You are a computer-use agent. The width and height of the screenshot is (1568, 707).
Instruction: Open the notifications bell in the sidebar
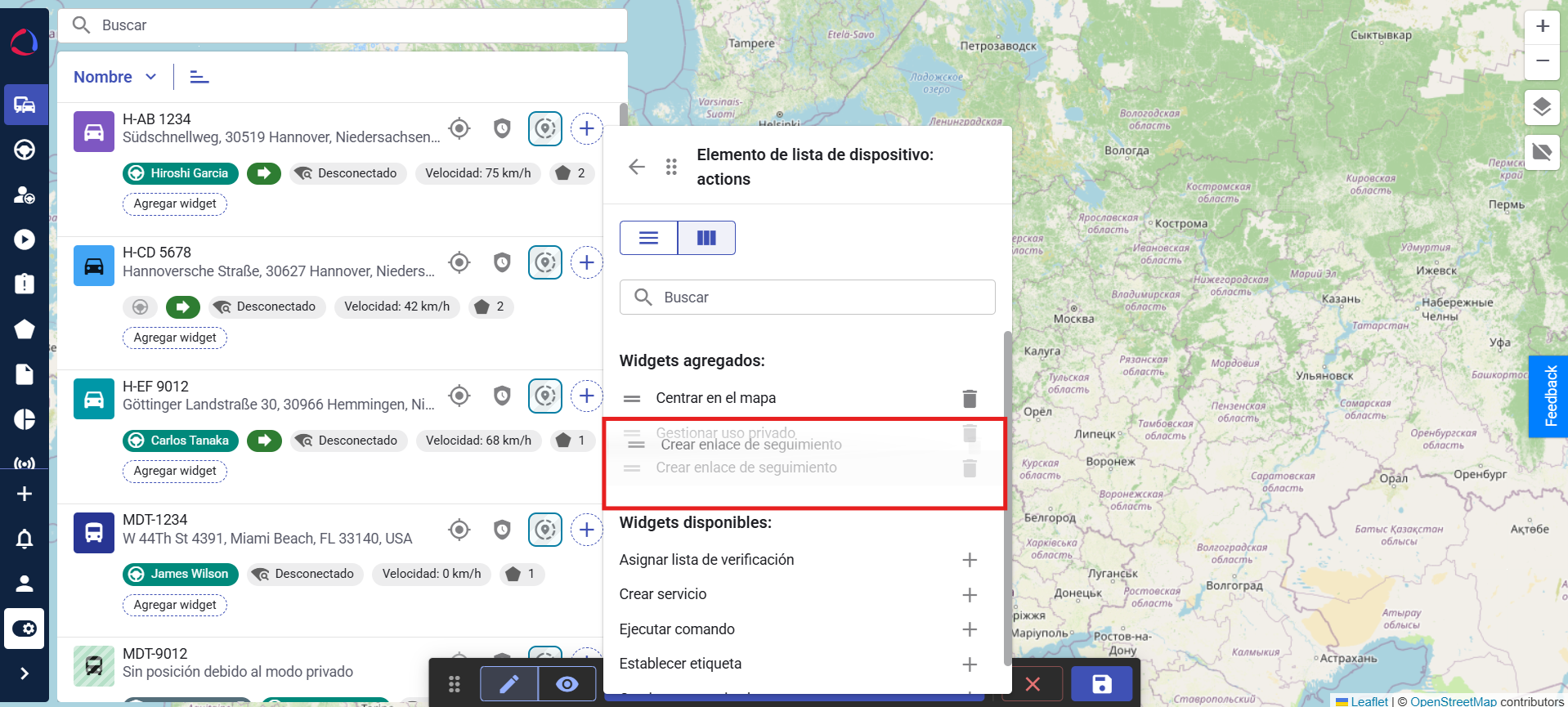(x=25, y=539)
